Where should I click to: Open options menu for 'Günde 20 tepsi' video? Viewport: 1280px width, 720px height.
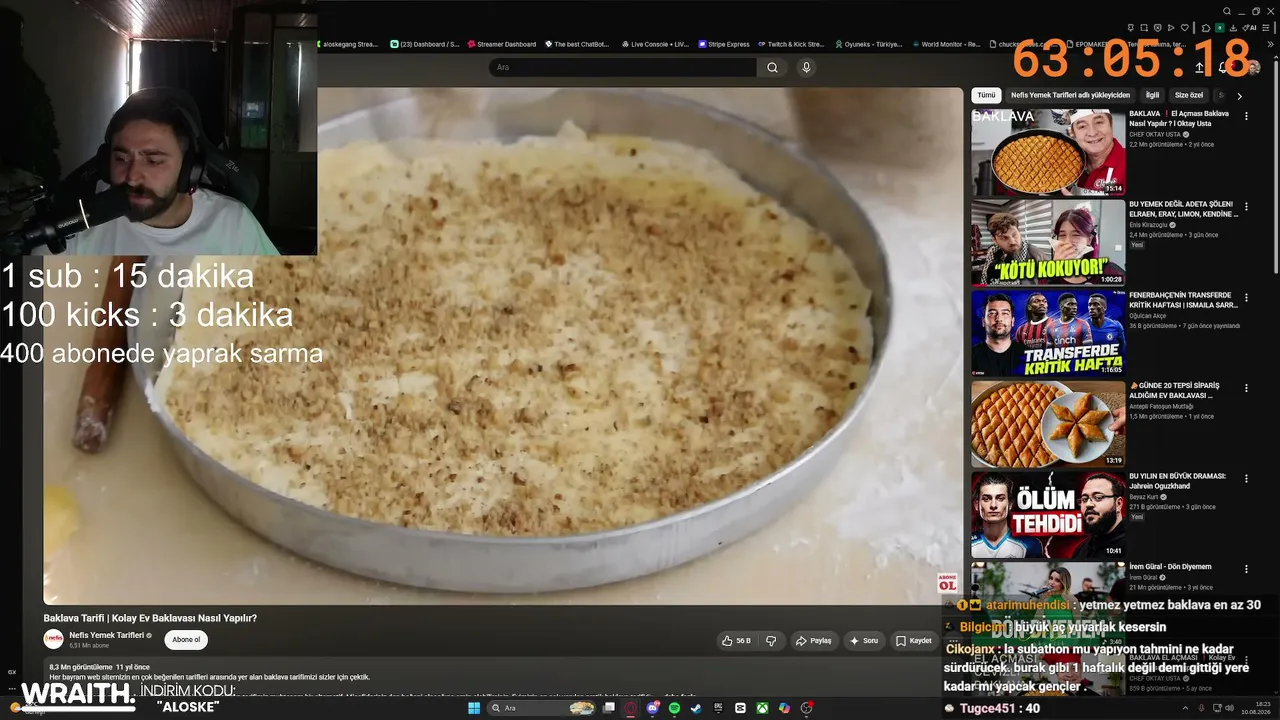(x=1246, y=388)
